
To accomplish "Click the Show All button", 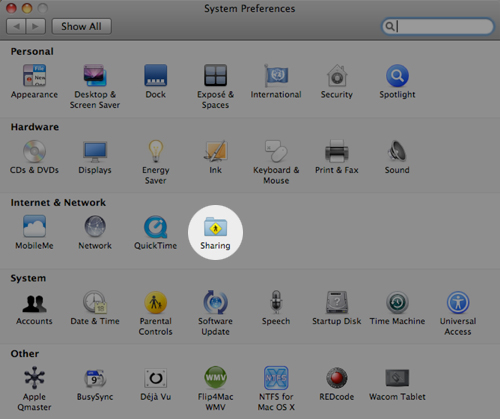I will [81, 26].
